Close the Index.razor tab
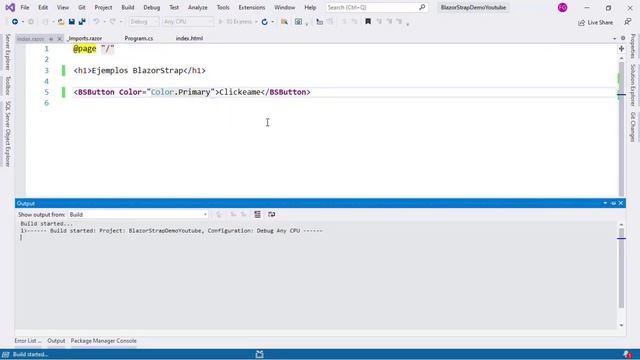This screenshot has width=640, height=360. [59, 39]
